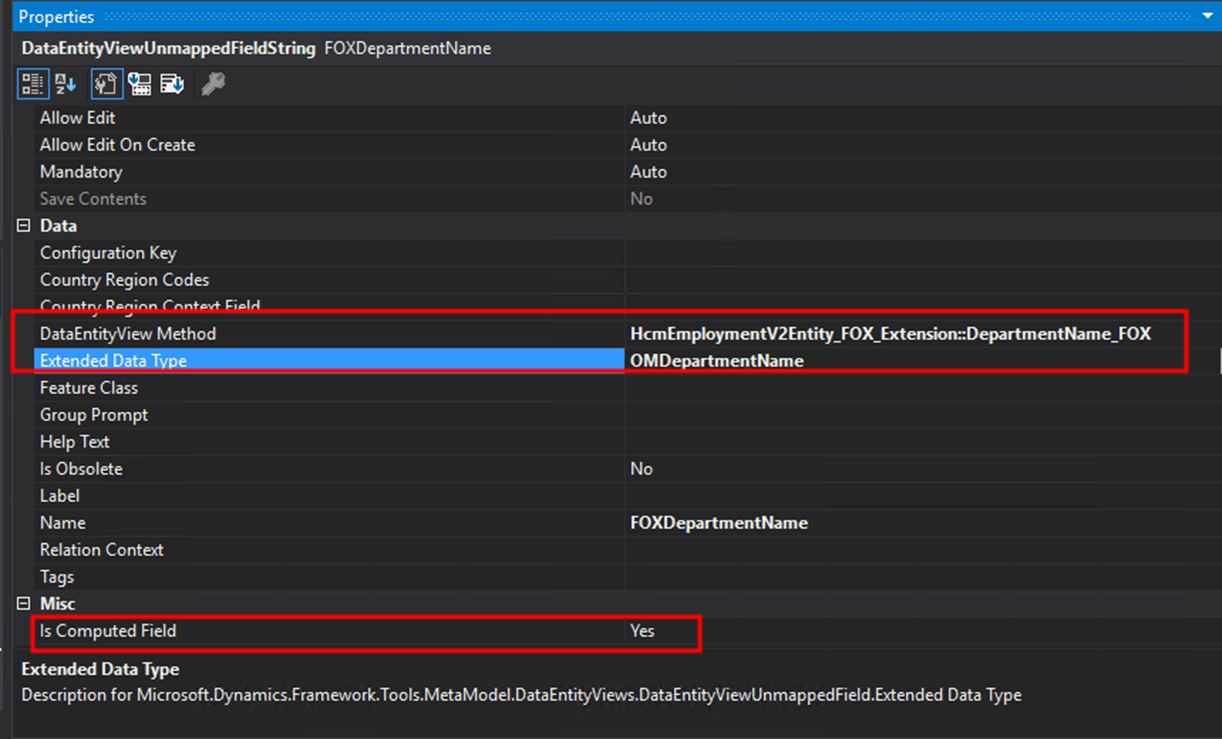Switch to Categorized property view
This screenshot has height=739, width=1222.
(x=32, y=85)
